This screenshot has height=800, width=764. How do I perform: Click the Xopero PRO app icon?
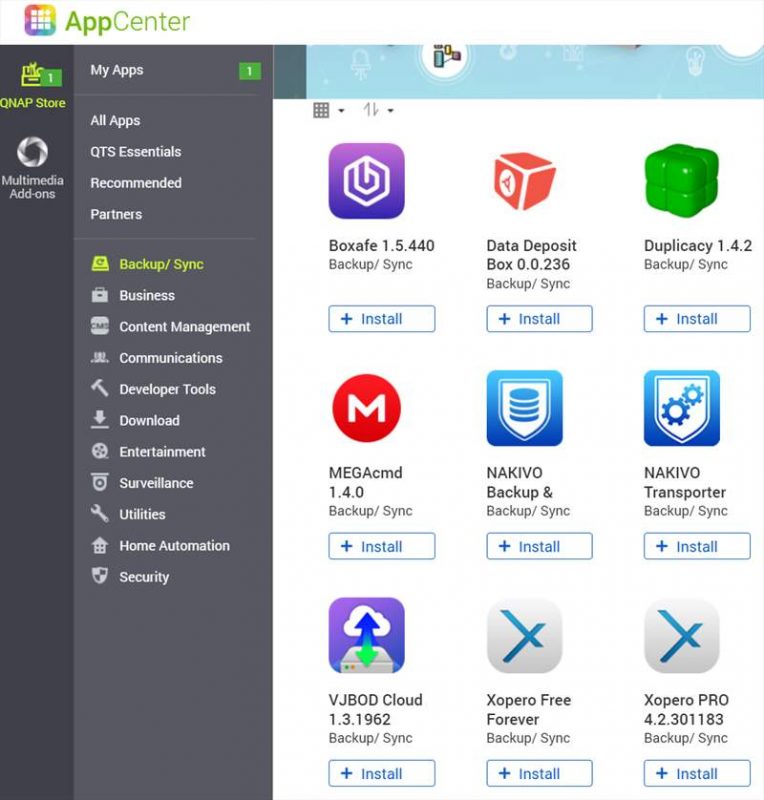682,635
